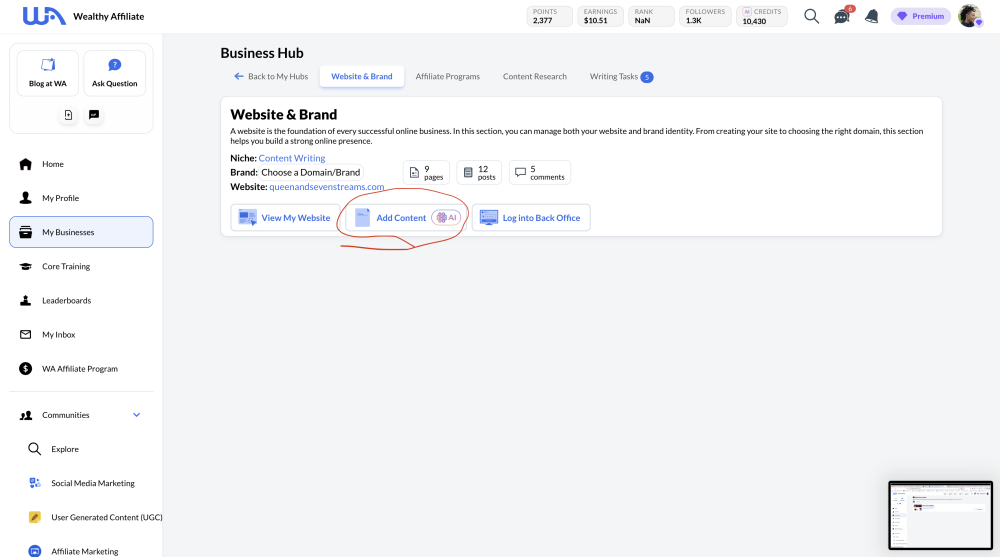The image size is (1000, 557).
Task: Switch to Content Research tab
Action: (x=534, y=77)
